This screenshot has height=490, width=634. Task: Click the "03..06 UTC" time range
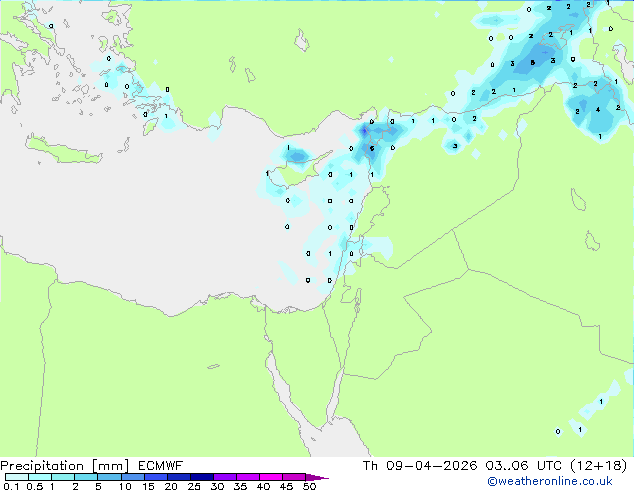pos(523,466)
